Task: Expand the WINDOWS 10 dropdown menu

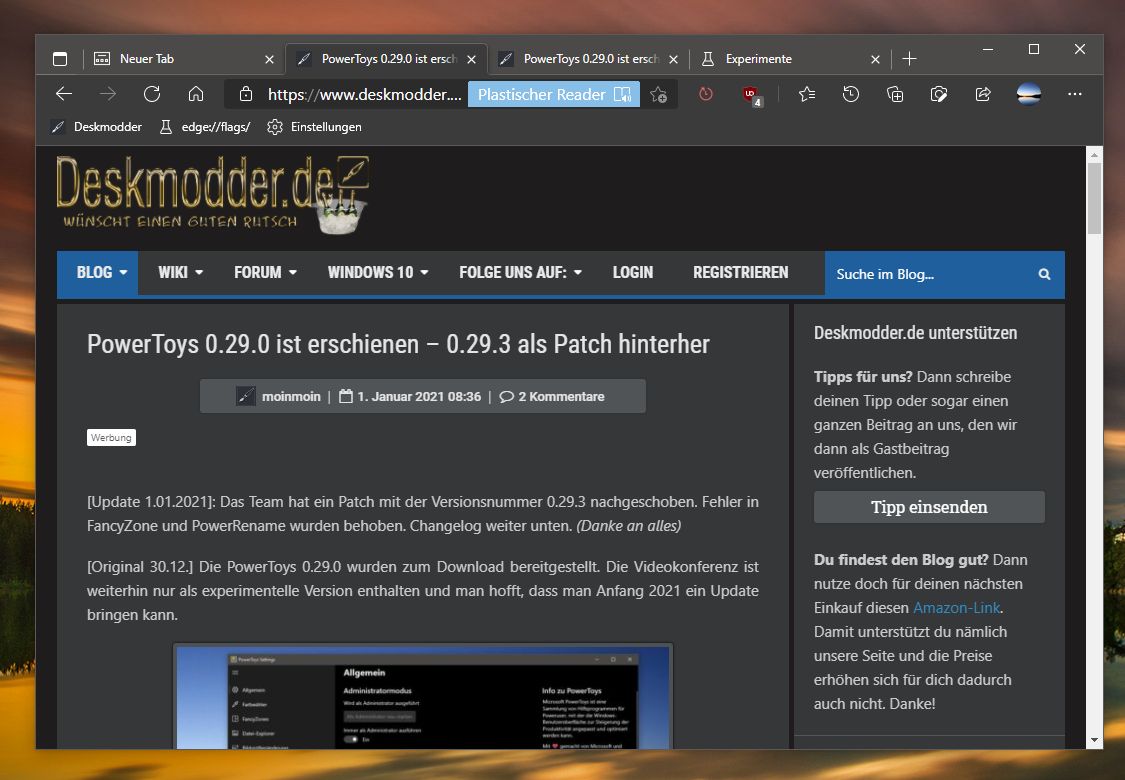Action: click(x=377, y=273)
